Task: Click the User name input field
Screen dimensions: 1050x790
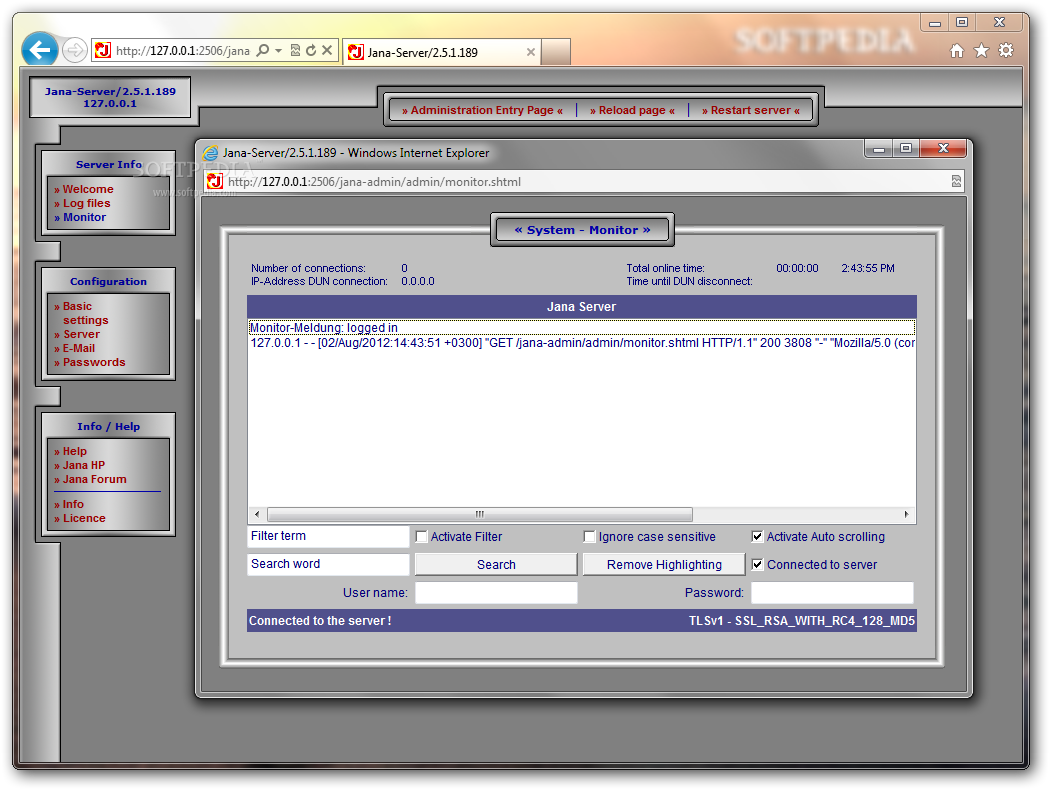Action: pyautogui.click(x=496, y=593)
